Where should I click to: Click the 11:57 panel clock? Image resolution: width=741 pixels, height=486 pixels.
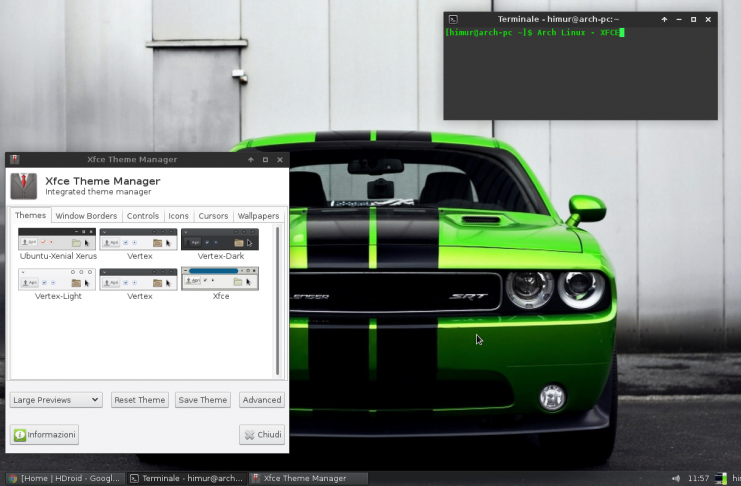pos(698,478)
